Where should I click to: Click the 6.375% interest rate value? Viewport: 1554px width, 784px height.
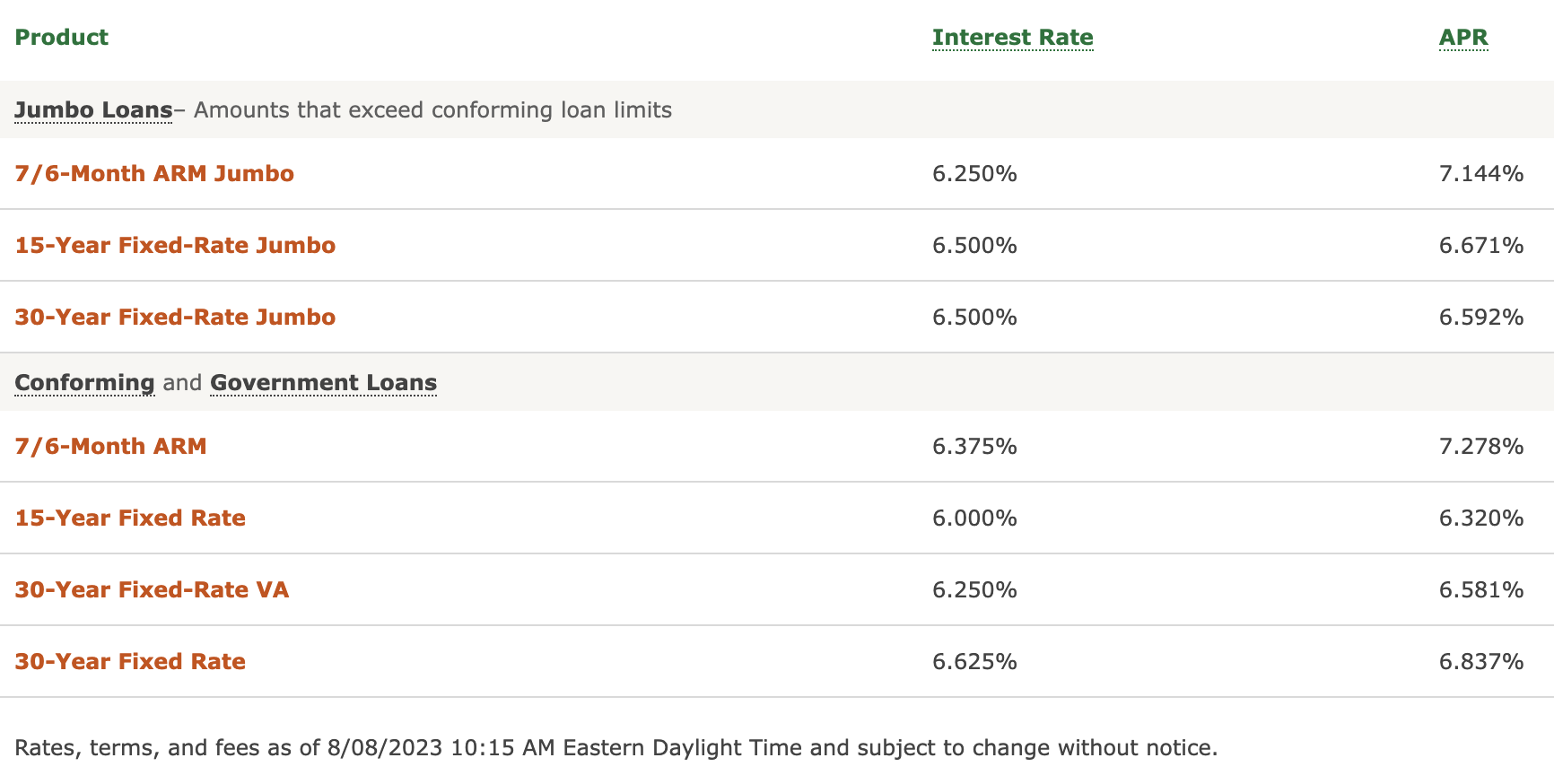[974, 446]
